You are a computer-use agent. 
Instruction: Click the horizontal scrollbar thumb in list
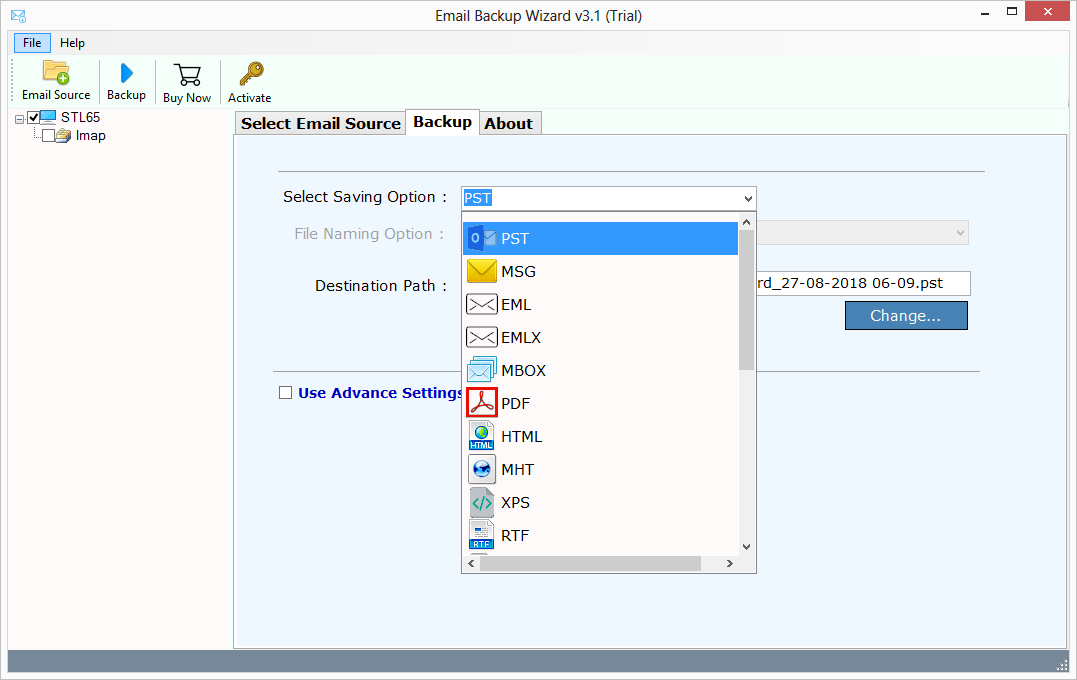[x=590, y=563]
